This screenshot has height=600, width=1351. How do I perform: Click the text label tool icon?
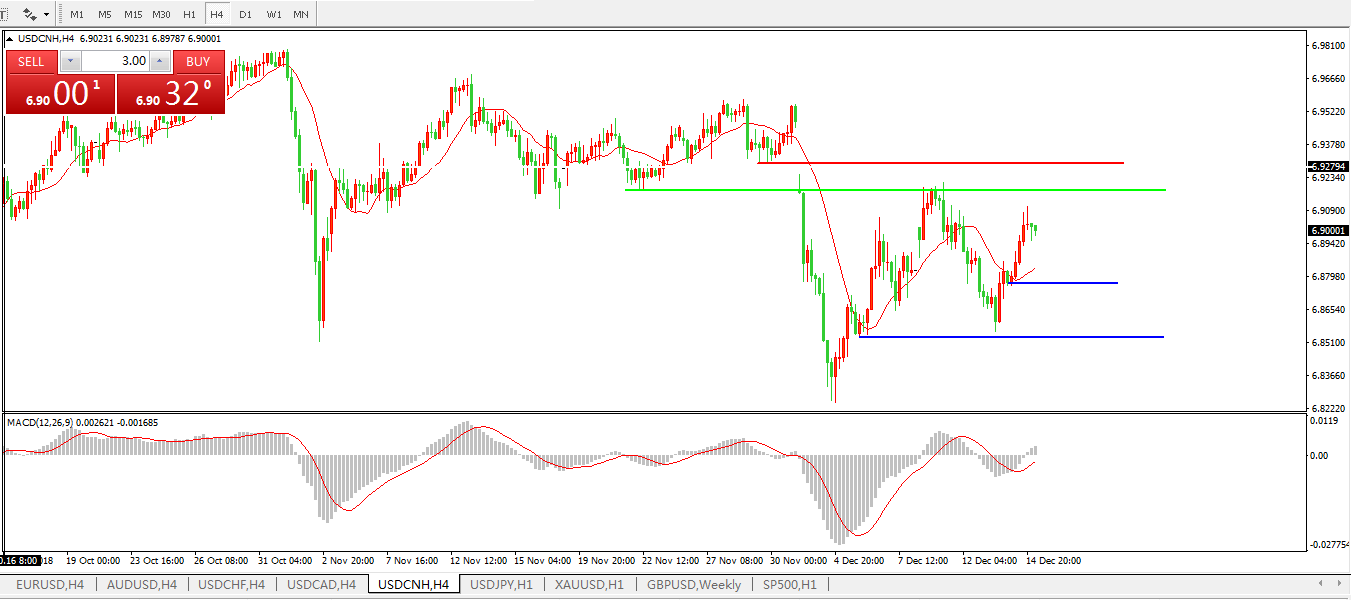tap(3, 14)
